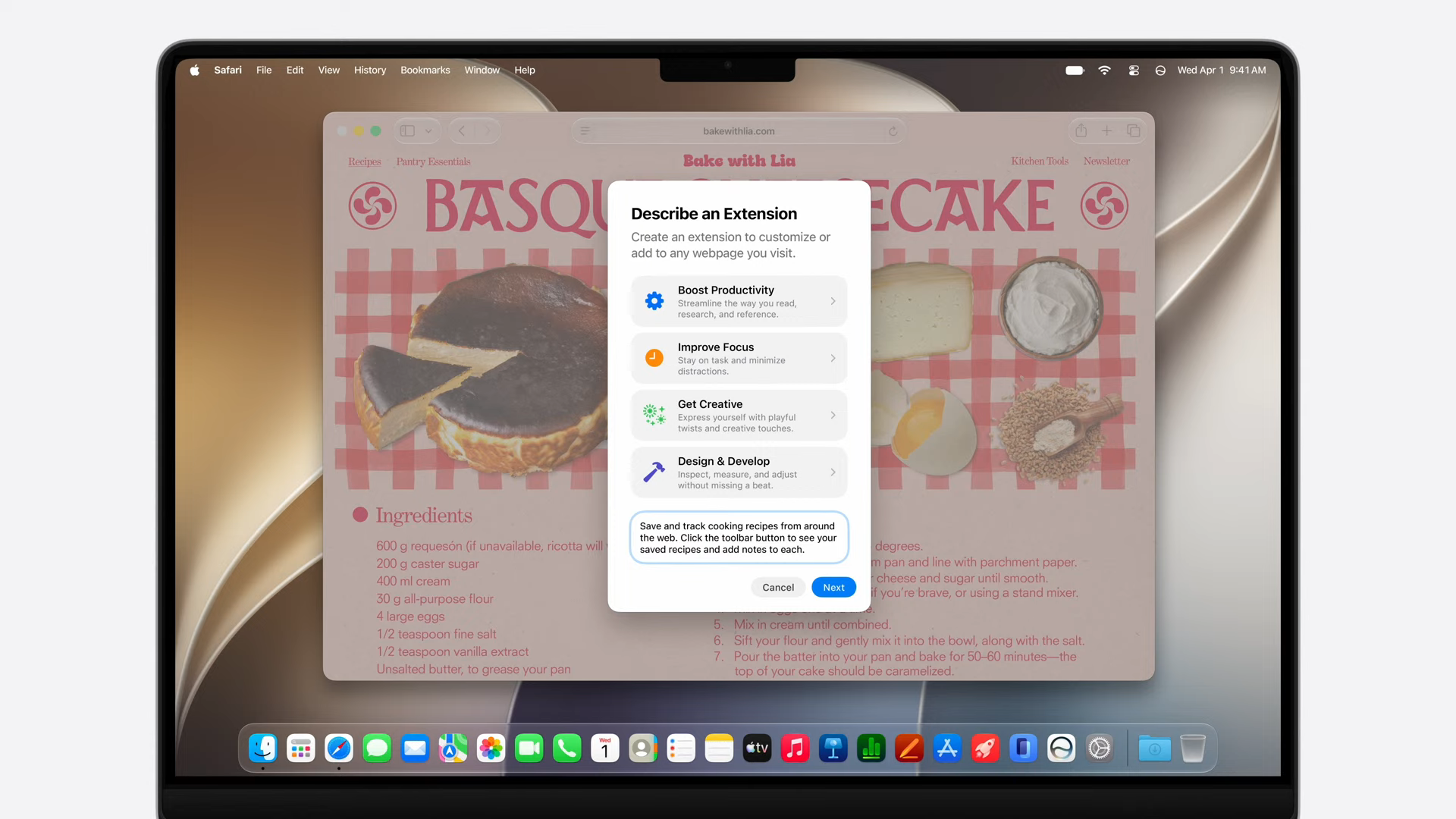
Task: Launch Keynote from the dock
Action: [x=833, y=748]
